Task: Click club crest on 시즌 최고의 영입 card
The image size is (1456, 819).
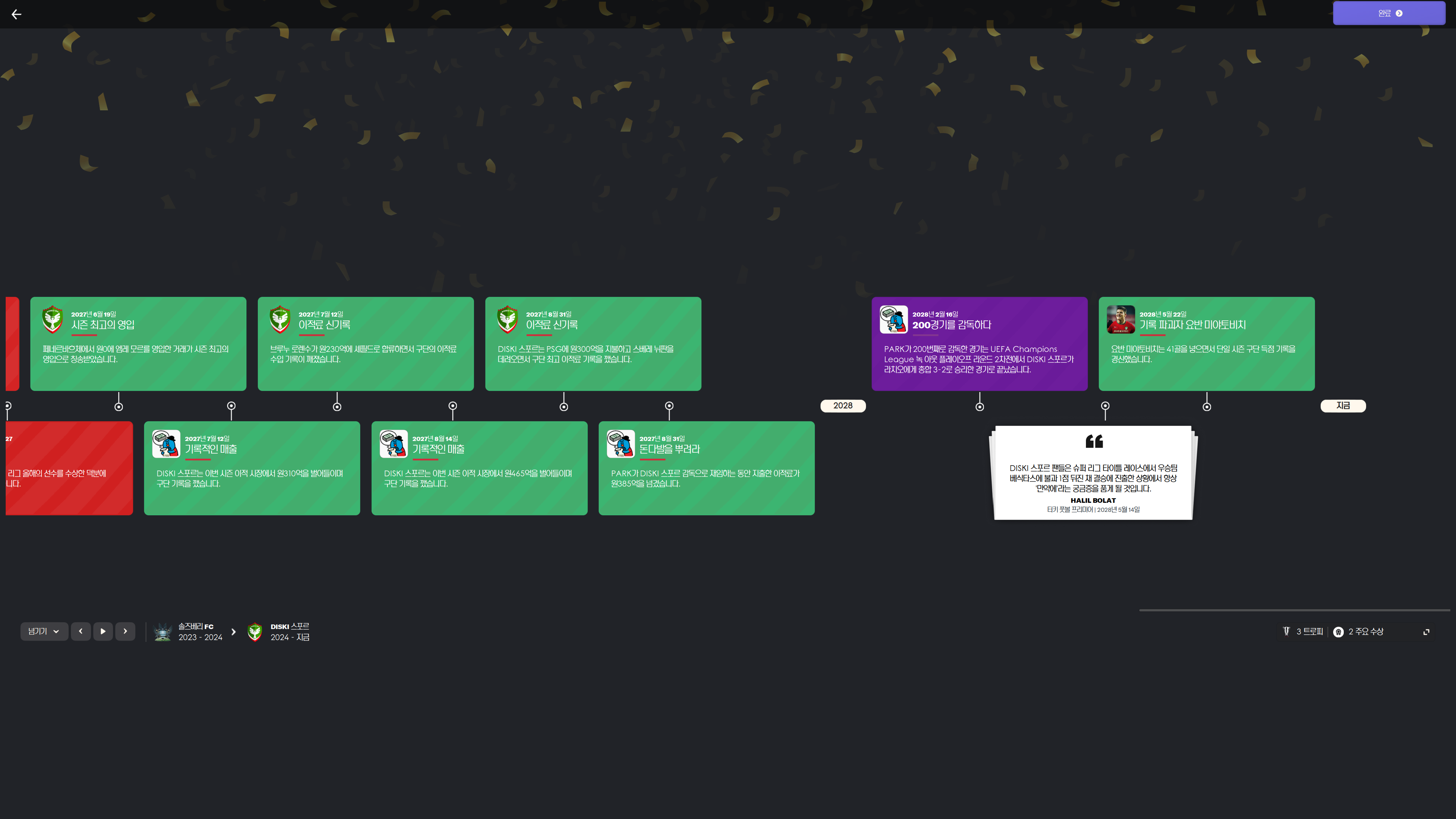Action: coord(53,319)
